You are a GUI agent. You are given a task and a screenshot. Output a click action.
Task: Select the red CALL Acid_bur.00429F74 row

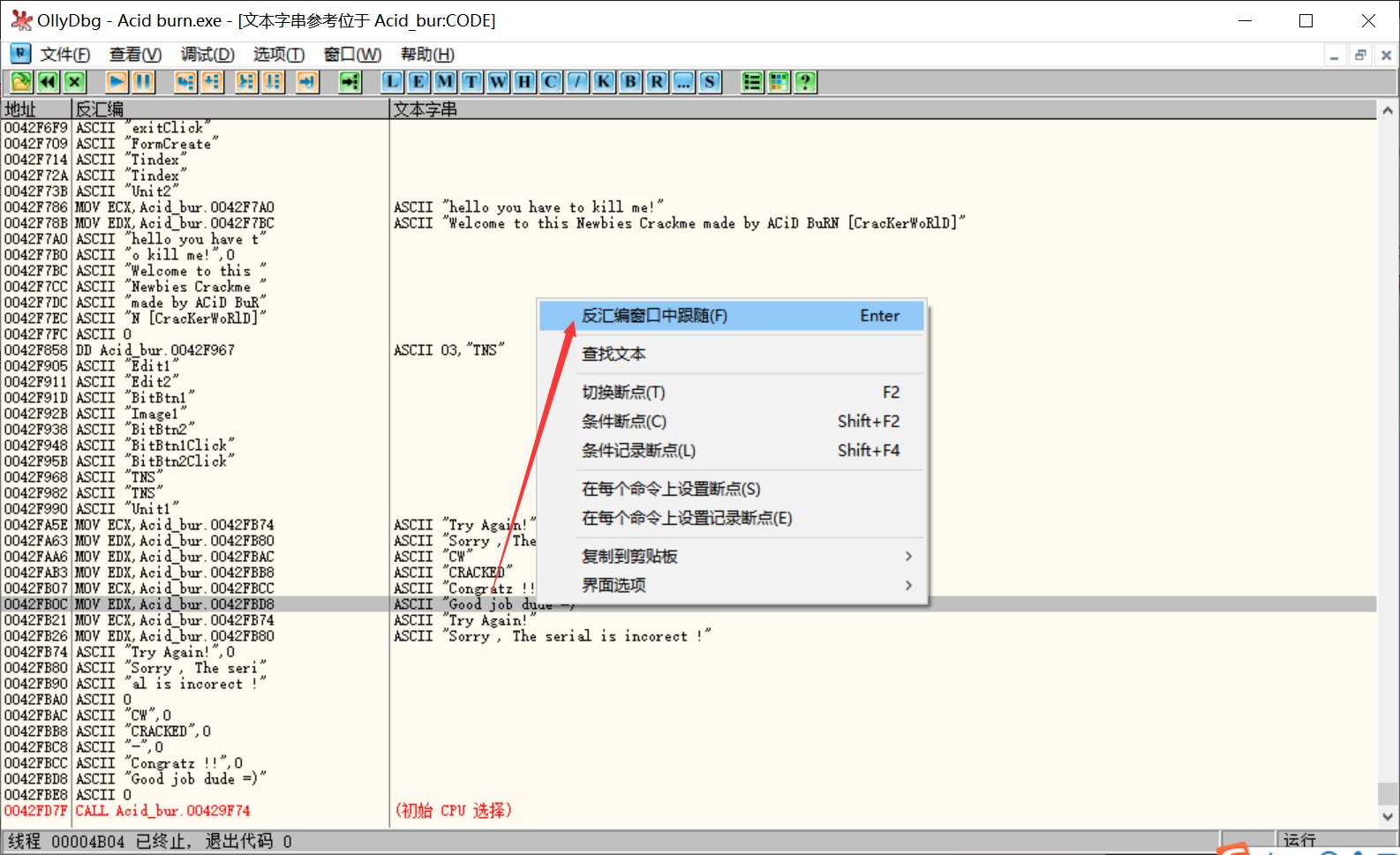[689, 811]
